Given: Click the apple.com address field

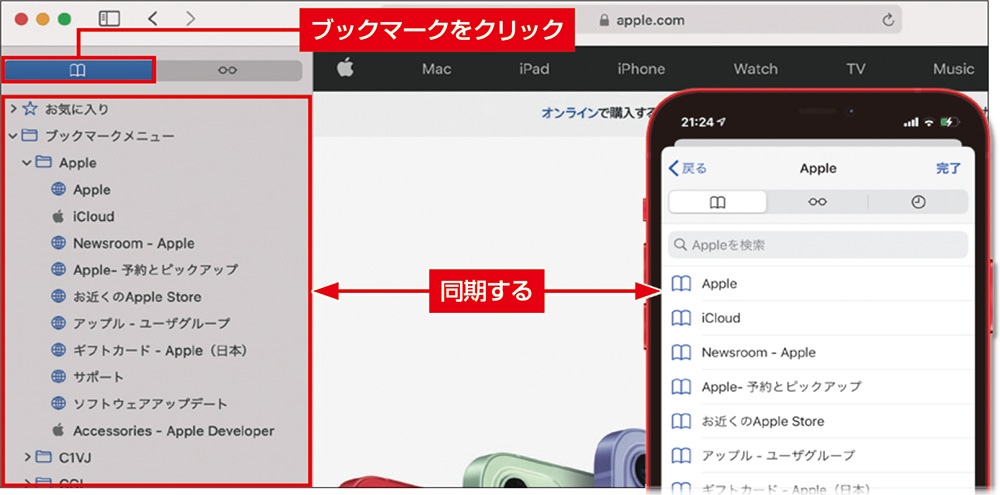Looking at the screenshot, I should tap(641, 20).
